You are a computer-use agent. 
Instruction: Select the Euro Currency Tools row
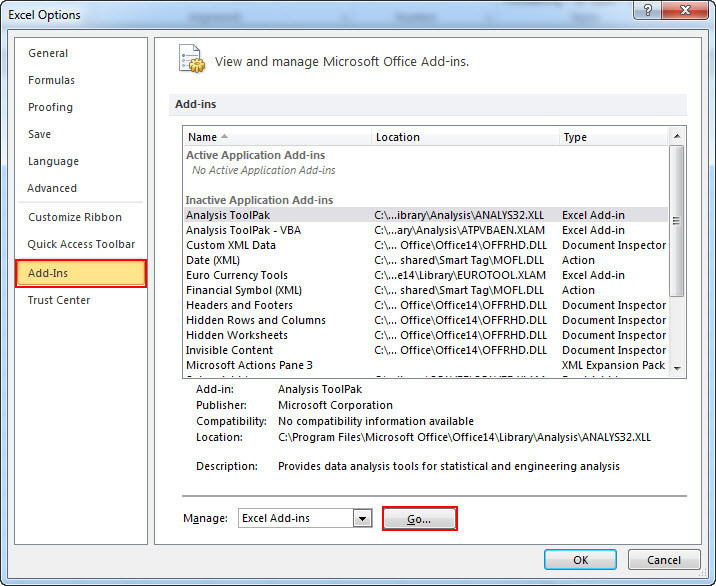click(426, 275)
